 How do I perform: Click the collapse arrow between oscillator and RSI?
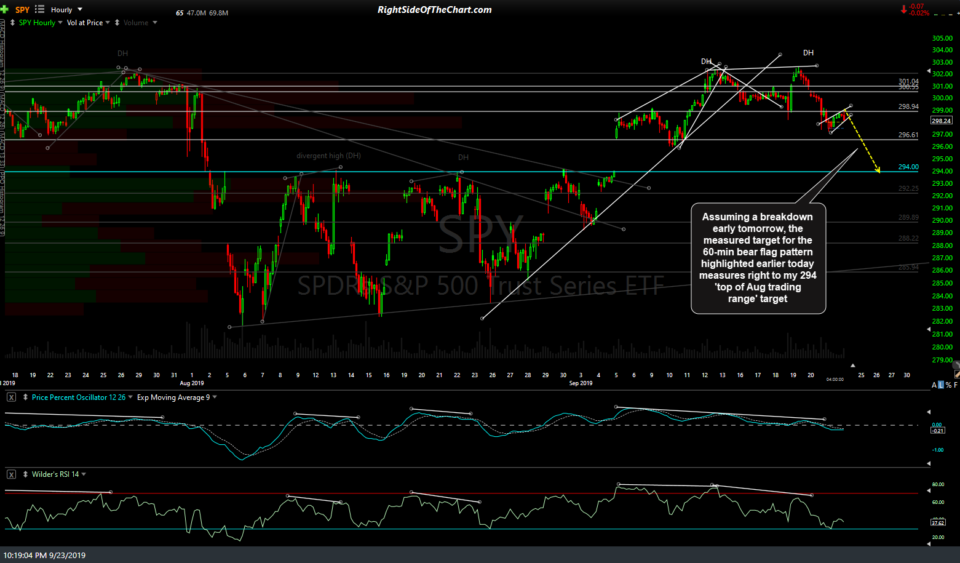(x=928, y=463)
